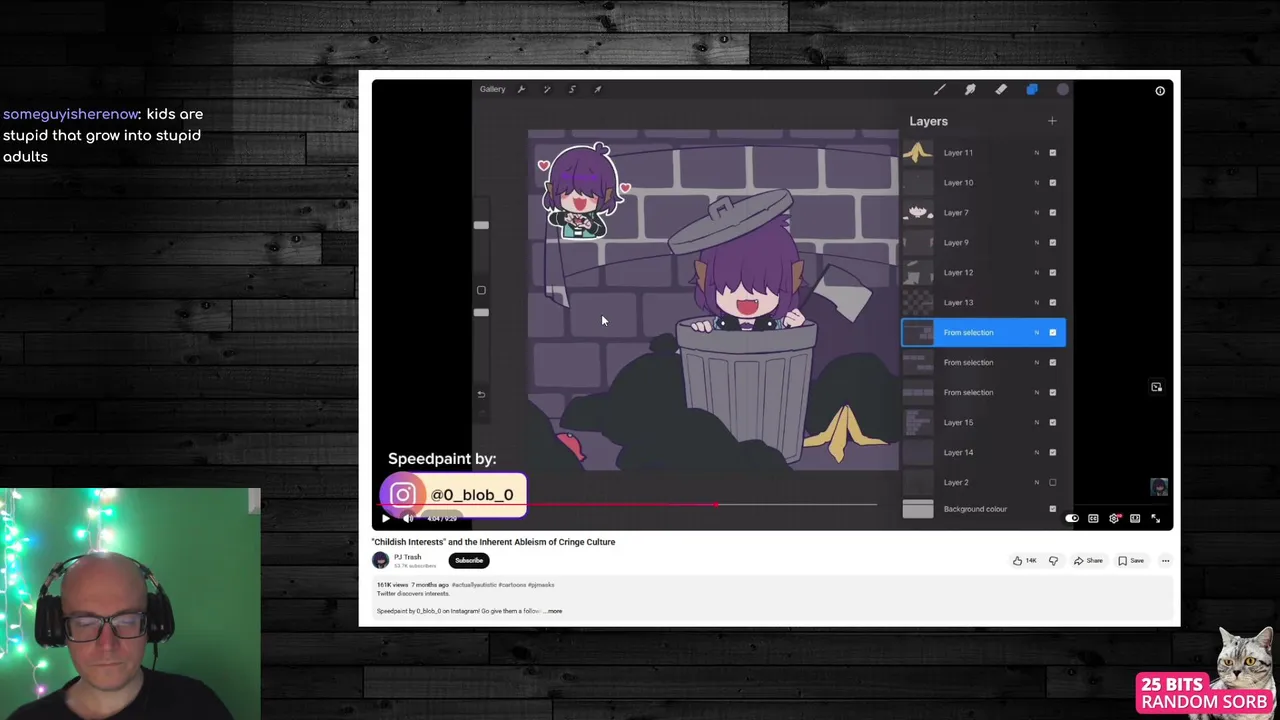Select Layer 11 row in Layers panel
Screen dimensions: 1280x720
(983, 153)
